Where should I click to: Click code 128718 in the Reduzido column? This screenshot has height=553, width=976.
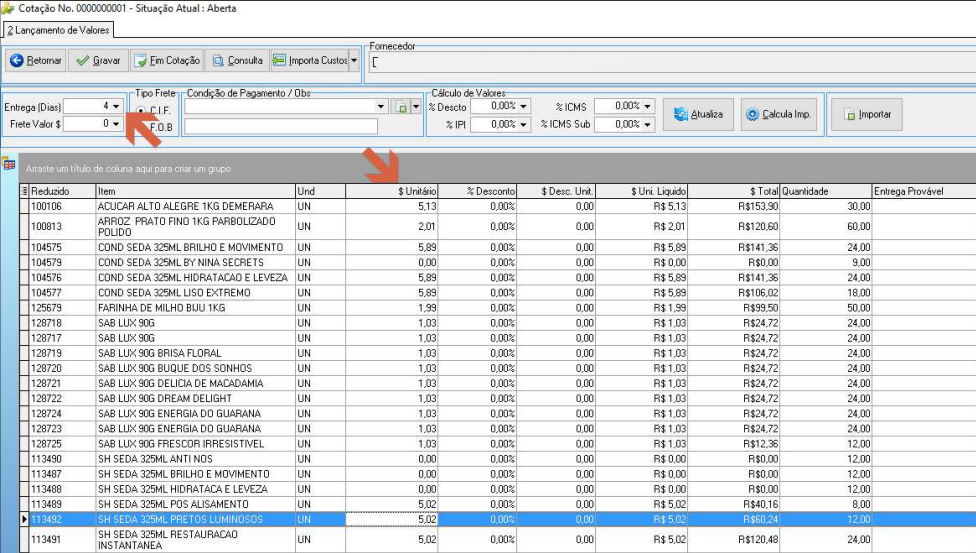[46, 323]
